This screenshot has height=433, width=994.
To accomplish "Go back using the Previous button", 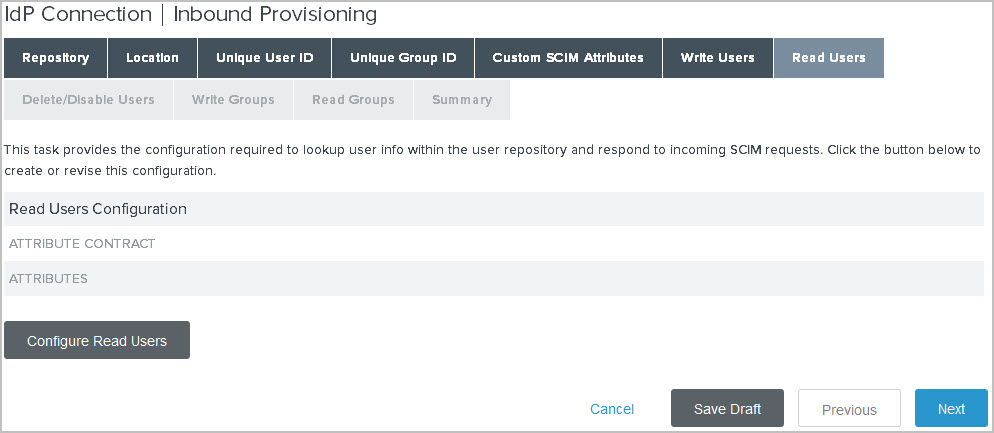I will coord(849,409).
